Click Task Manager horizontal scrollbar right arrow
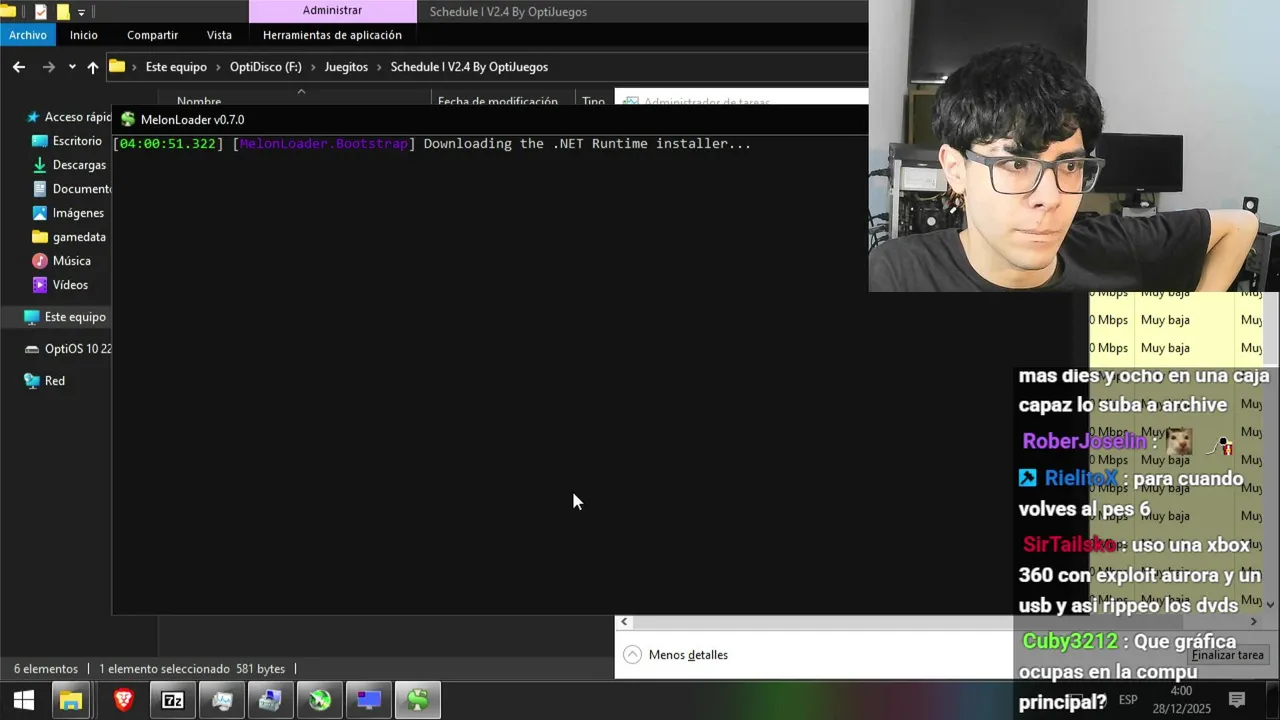The width and height of the screenshot is (1280, 720). coord(1253,622)
